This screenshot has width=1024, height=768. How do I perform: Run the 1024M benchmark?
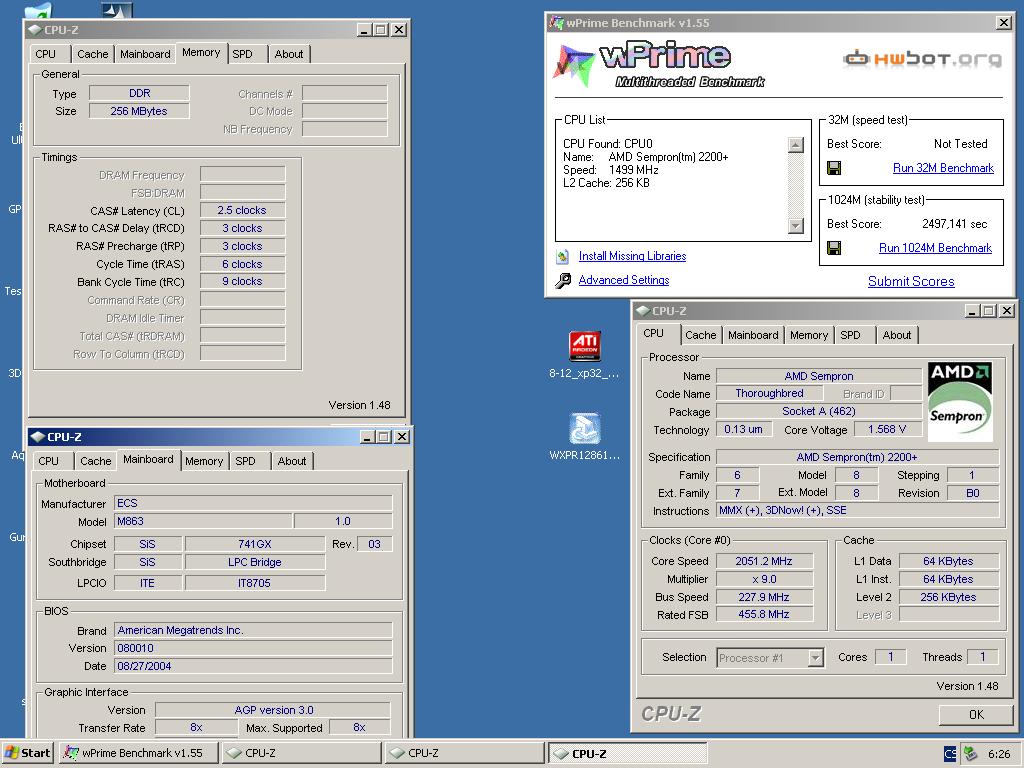tap(935, 248)
